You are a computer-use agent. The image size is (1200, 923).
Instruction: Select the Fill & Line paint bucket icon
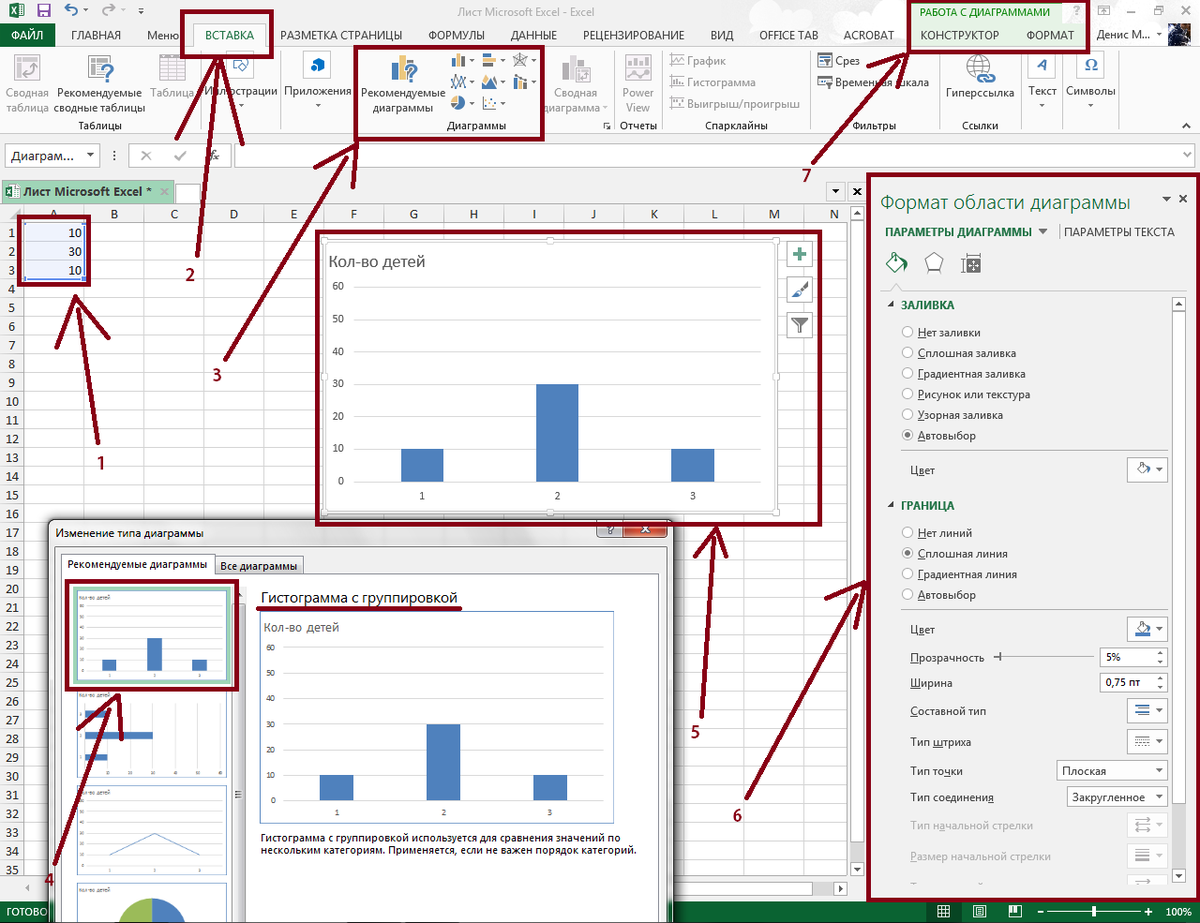coord(897,263)
